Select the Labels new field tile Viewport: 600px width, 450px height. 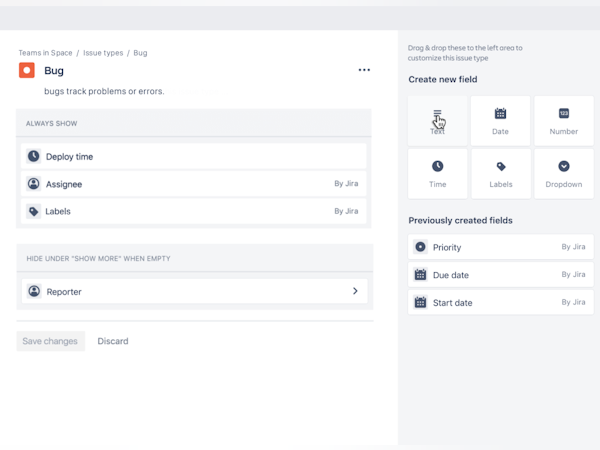500,173
